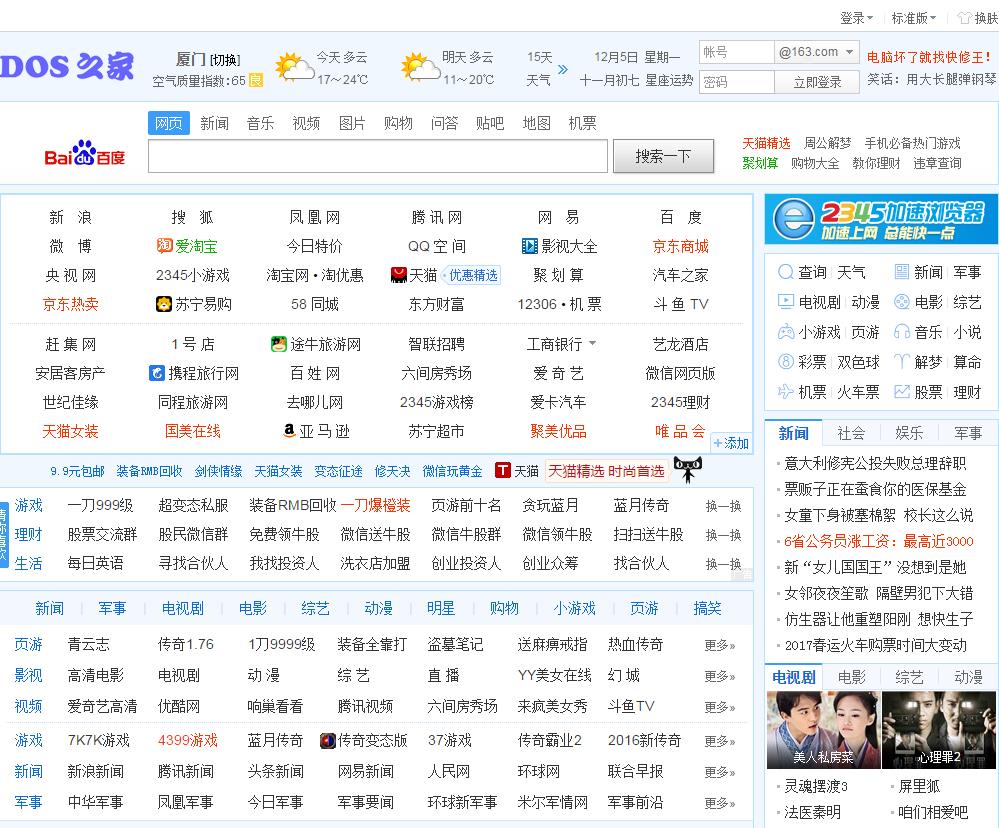Viewport: 999px width, 828px height.
Task: Select the 视频 search tab
Action: point(306,123)
